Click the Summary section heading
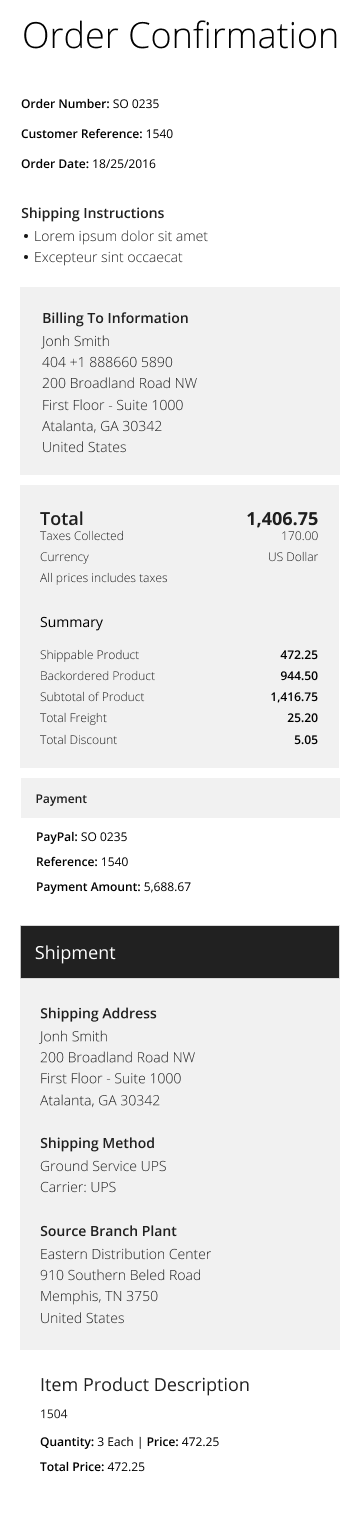Screen dimensions: 360x1520 click(x=71, y=622)
